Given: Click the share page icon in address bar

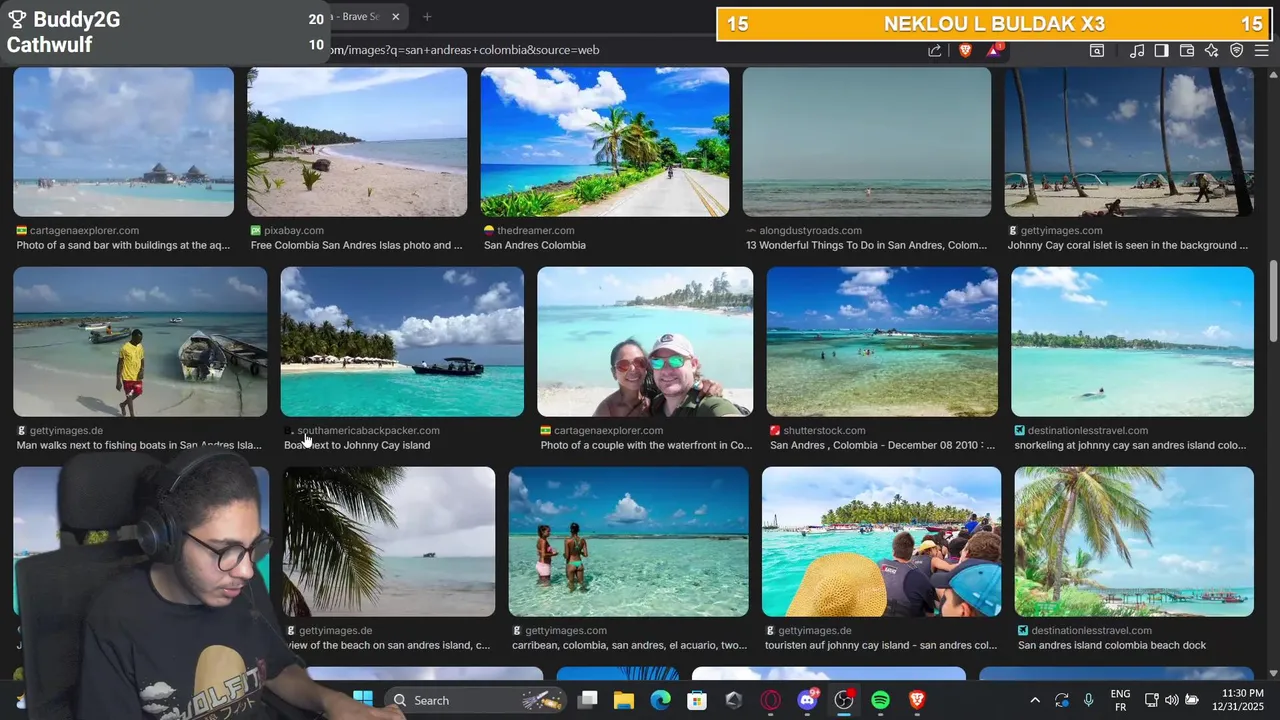Looking at the screenshot, I should click(x=934, y=50).
